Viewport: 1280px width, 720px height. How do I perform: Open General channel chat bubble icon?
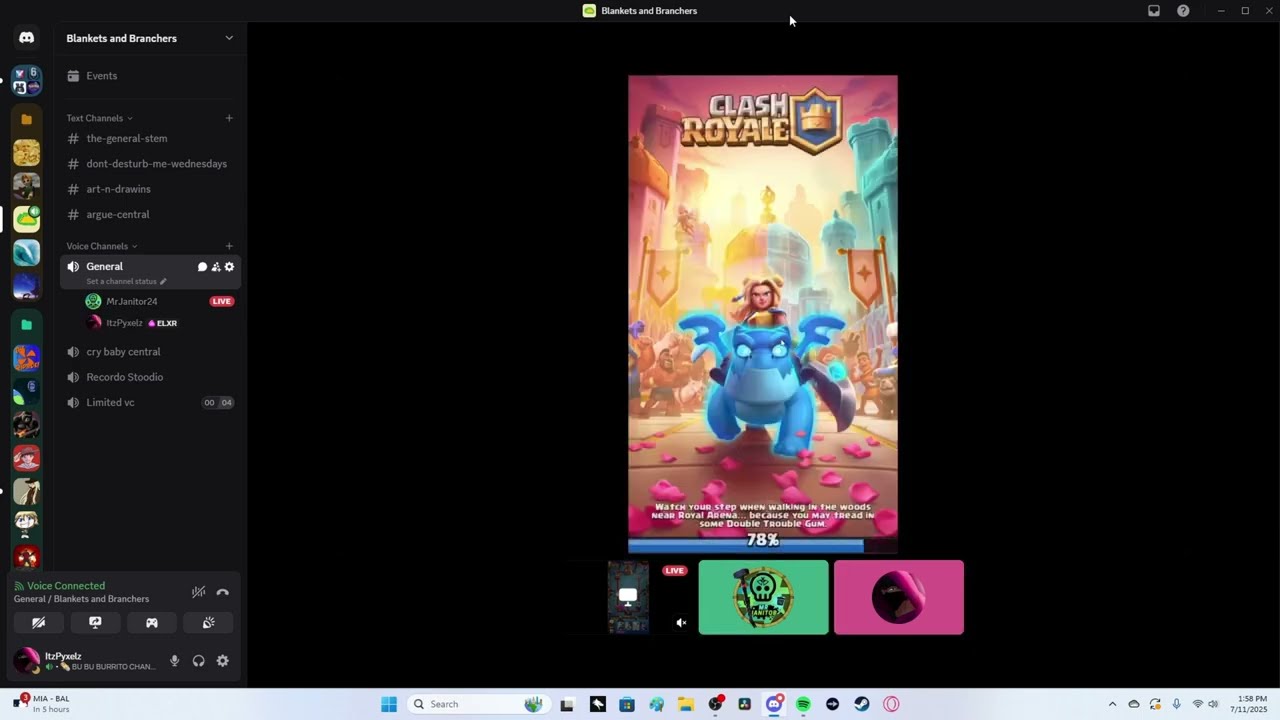(x=202, y=267)
